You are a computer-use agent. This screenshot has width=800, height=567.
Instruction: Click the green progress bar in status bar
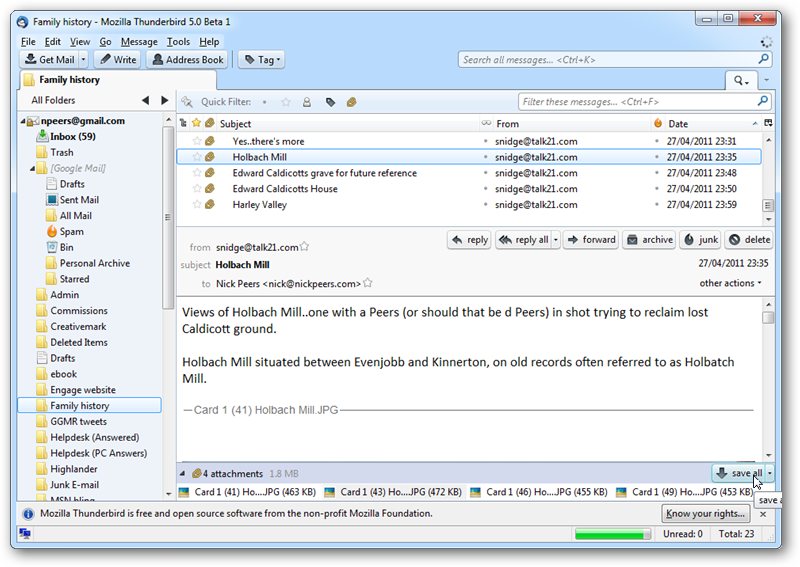click(x=613, y=534)
